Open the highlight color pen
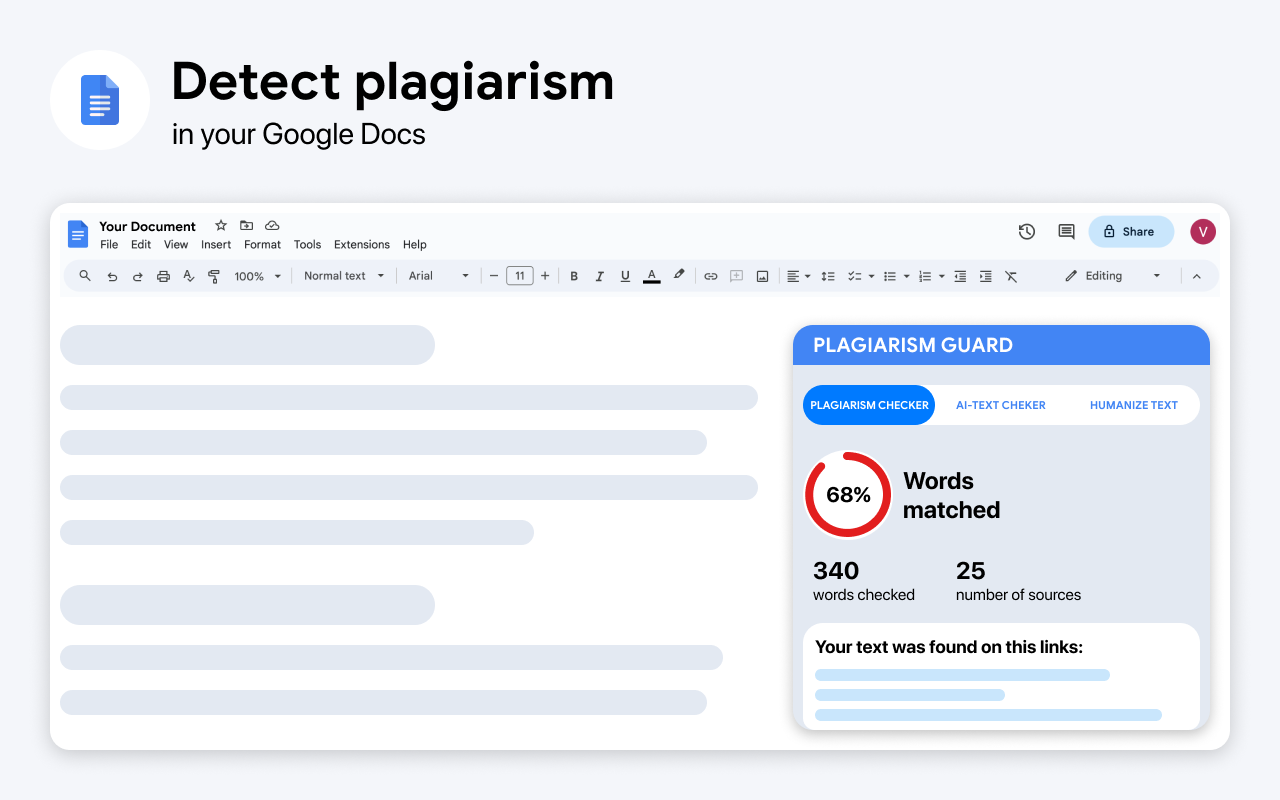This screenshot has height=800, width=1280. click(x=679, y=275)
